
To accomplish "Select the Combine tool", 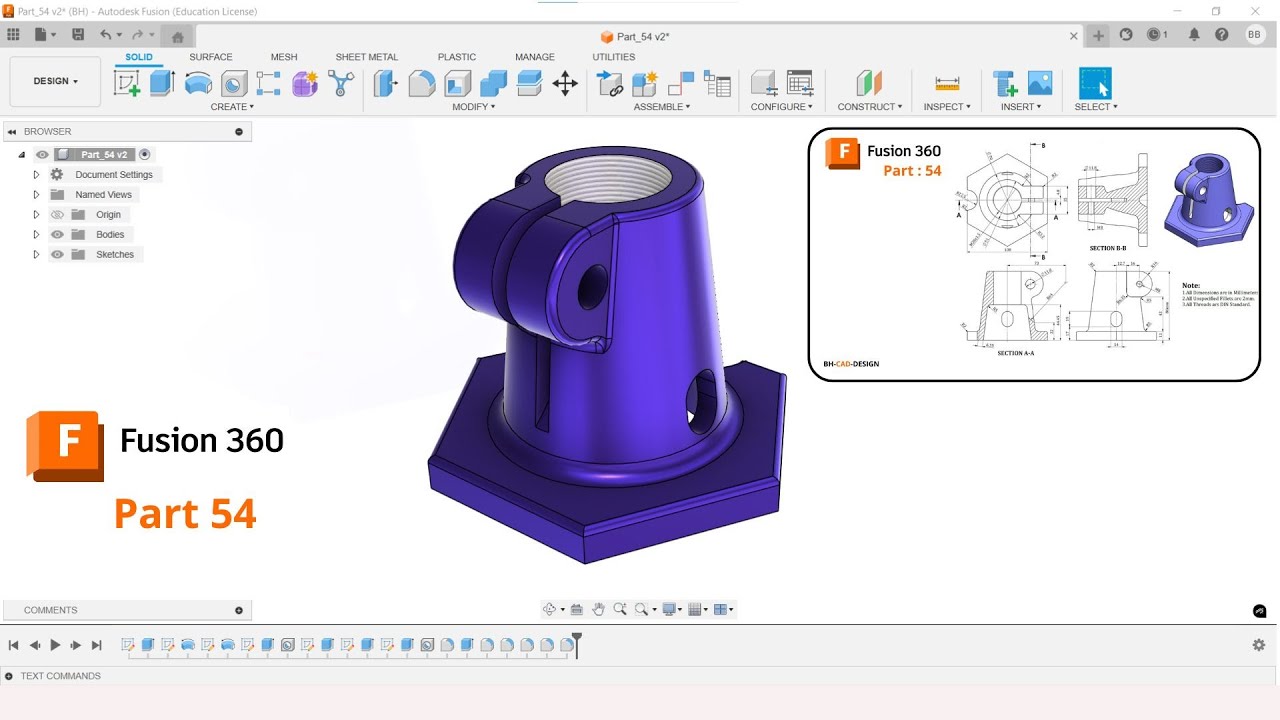I will click(x=494, y=84).
